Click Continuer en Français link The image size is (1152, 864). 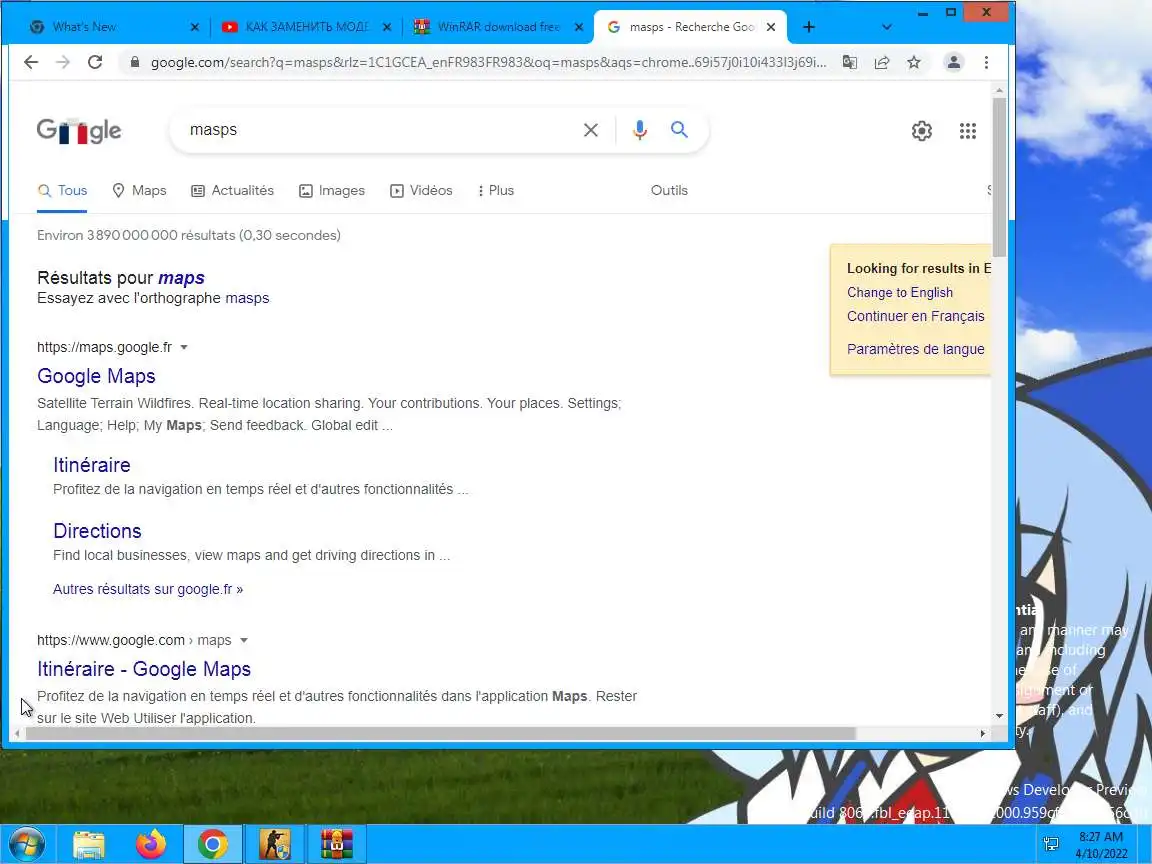915,316
